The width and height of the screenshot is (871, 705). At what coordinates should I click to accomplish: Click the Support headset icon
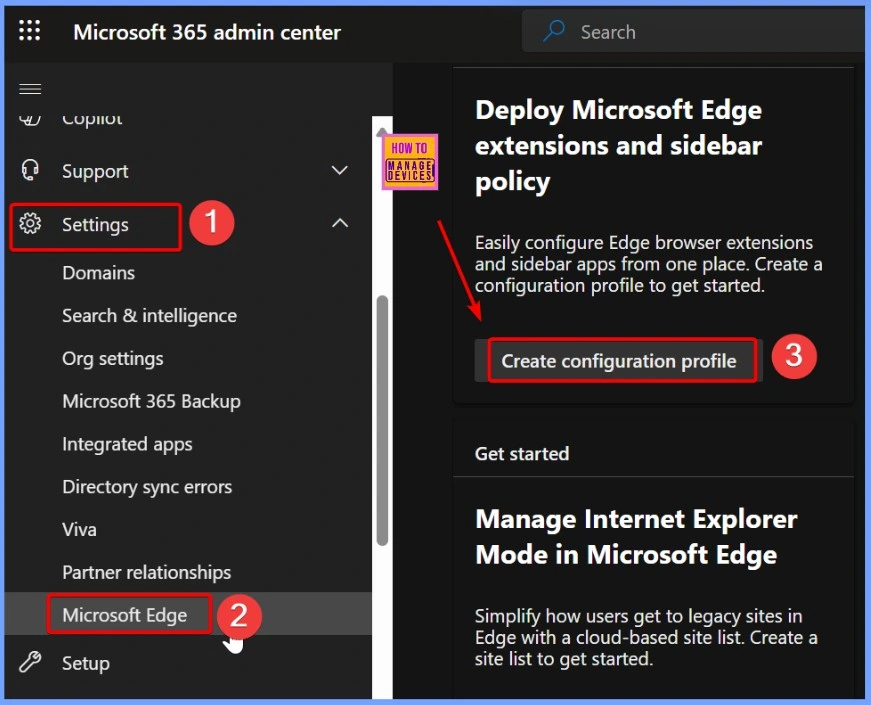pyautogui.click(x=30, y=170)
